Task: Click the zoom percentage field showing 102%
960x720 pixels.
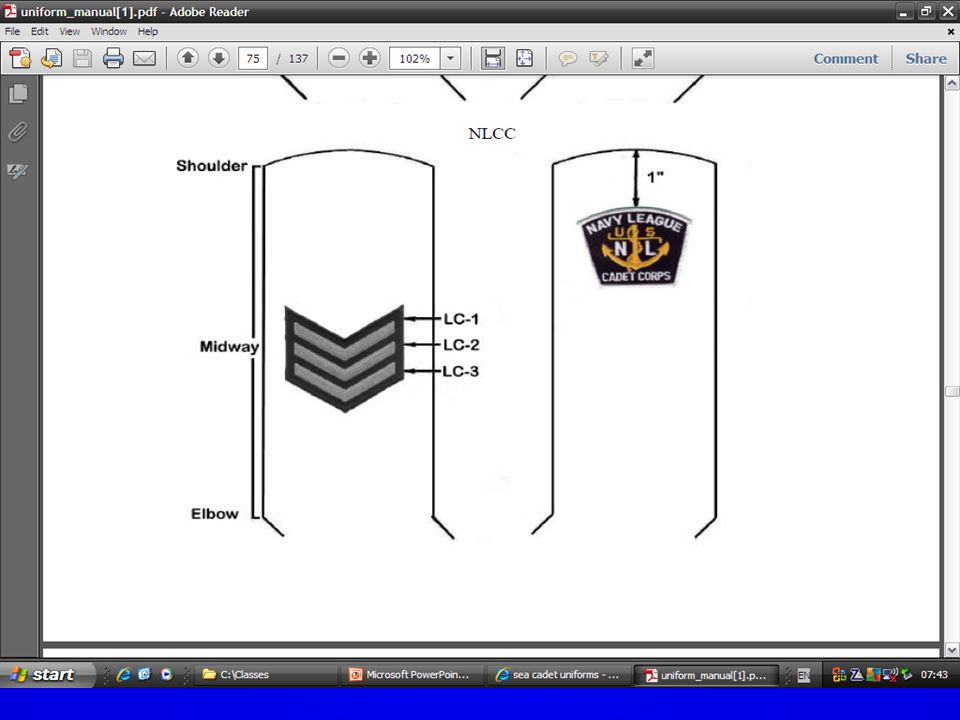Action: [x=414, y=59]
